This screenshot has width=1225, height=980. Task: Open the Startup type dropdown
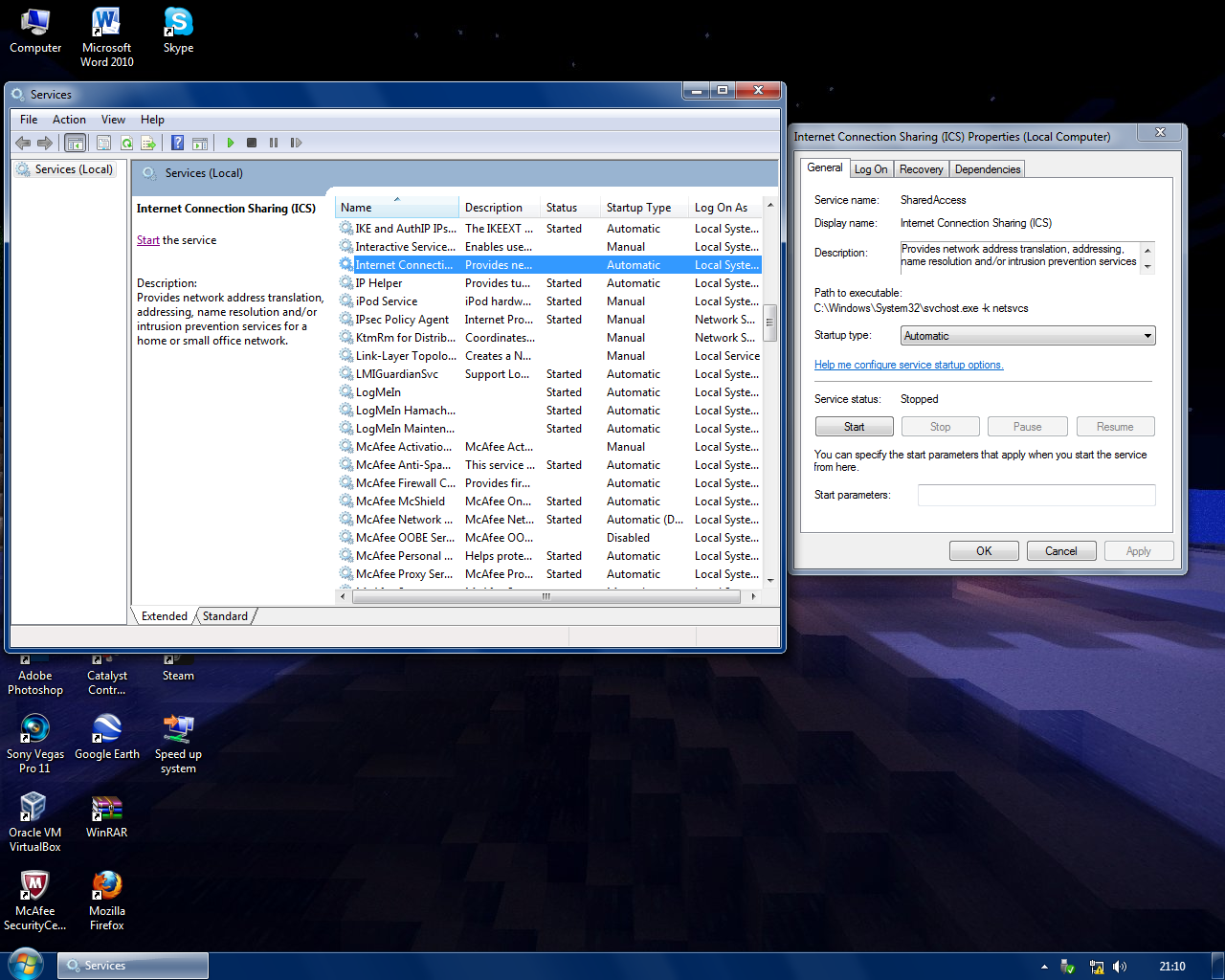pos(1028,336)
